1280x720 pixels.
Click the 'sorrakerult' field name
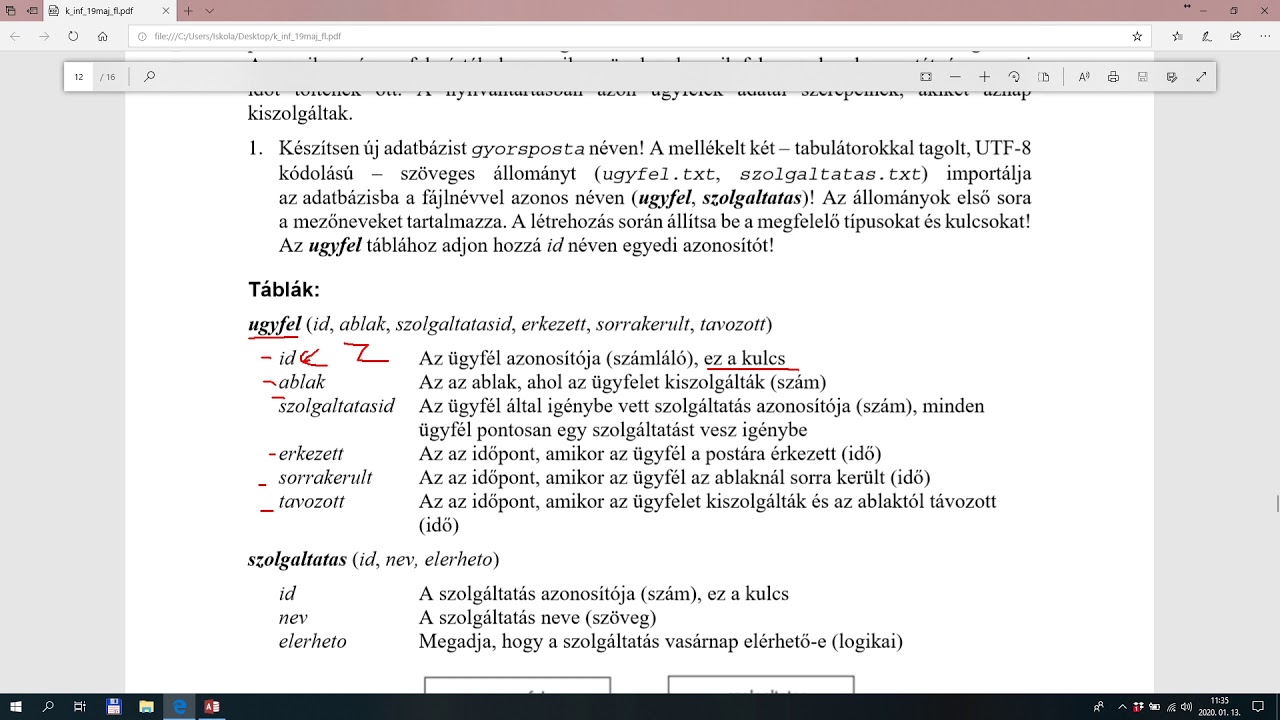click(325, 478)
